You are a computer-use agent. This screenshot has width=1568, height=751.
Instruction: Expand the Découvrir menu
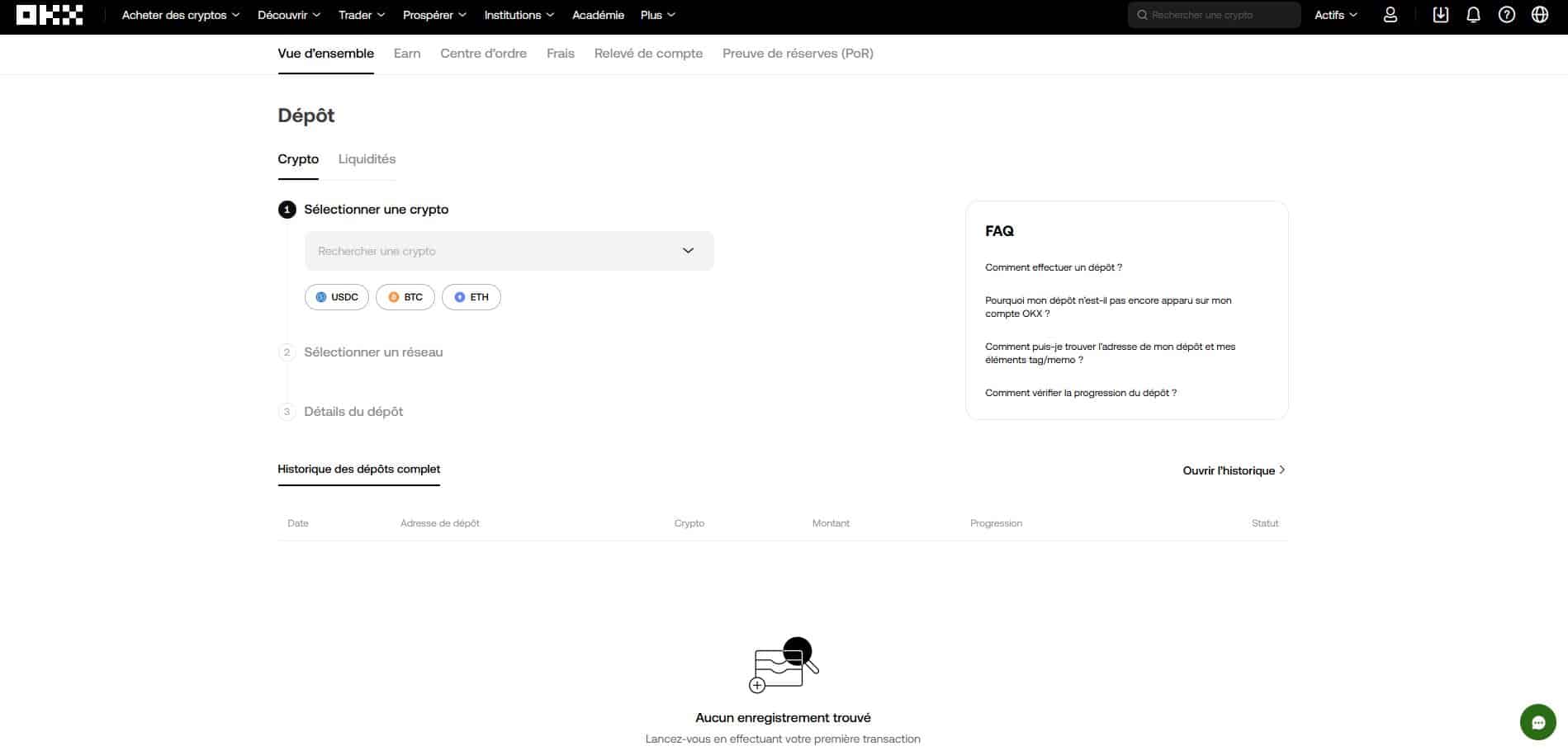click(289, 15)
